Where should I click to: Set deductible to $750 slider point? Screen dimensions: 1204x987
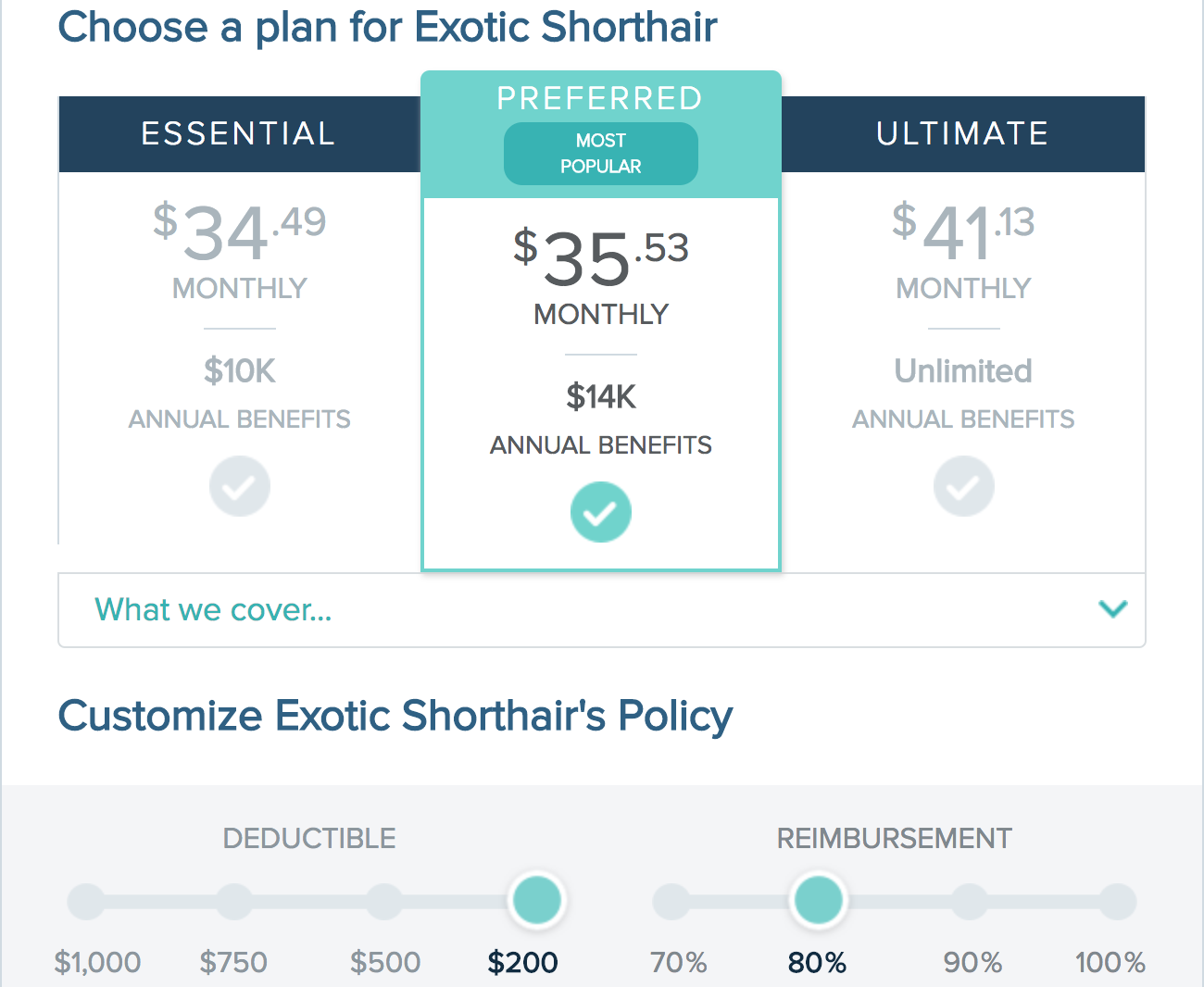[x=234, y=902]
